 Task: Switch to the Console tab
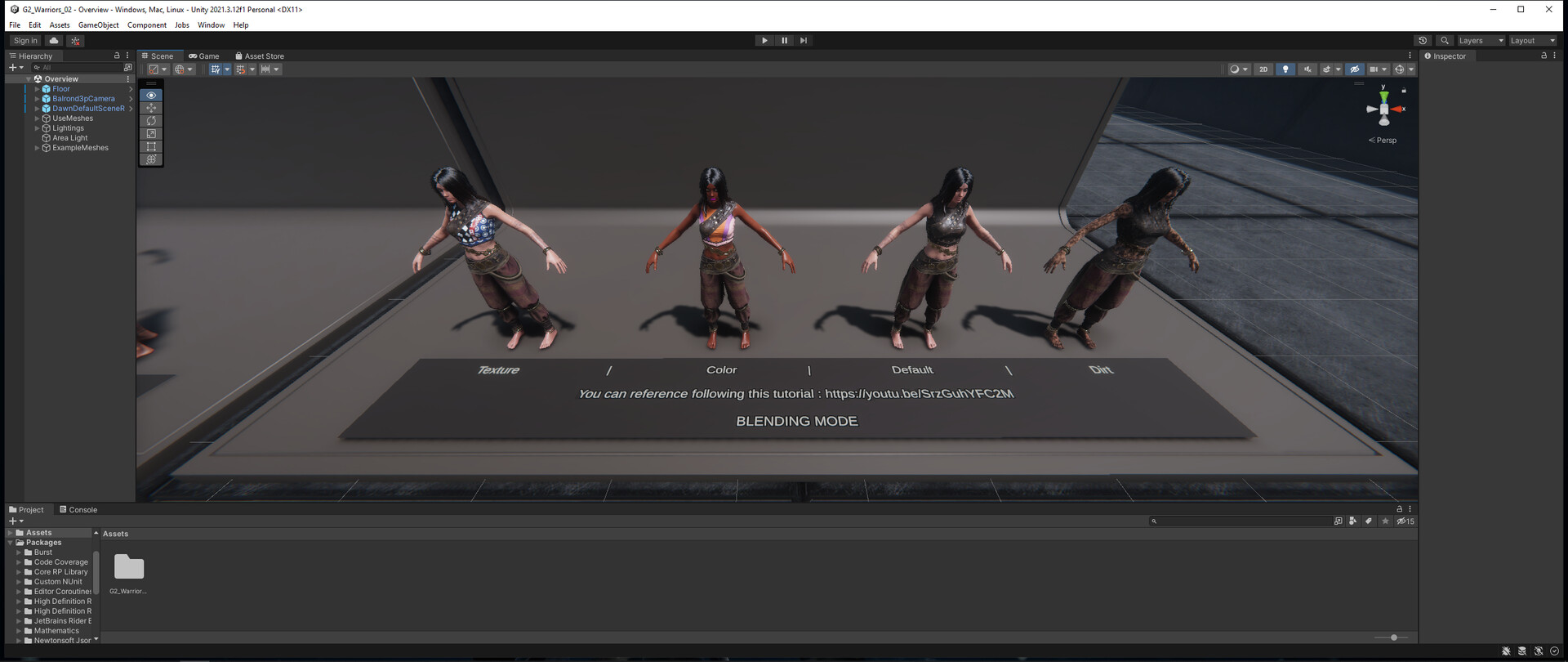coord(78,509)
